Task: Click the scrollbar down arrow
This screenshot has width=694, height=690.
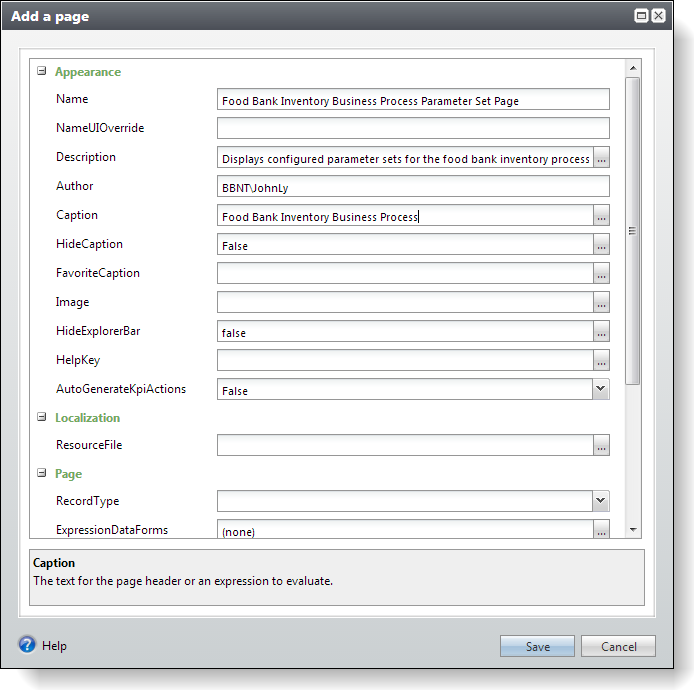Action: [633, 529]
